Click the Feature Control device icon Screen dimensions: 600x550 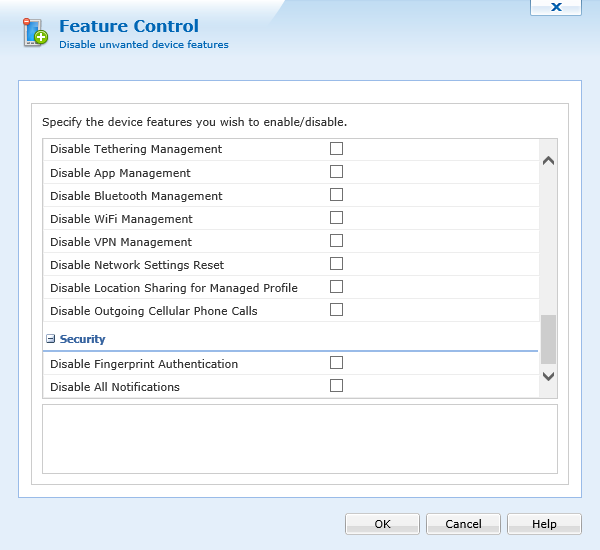tap(35, 33)
